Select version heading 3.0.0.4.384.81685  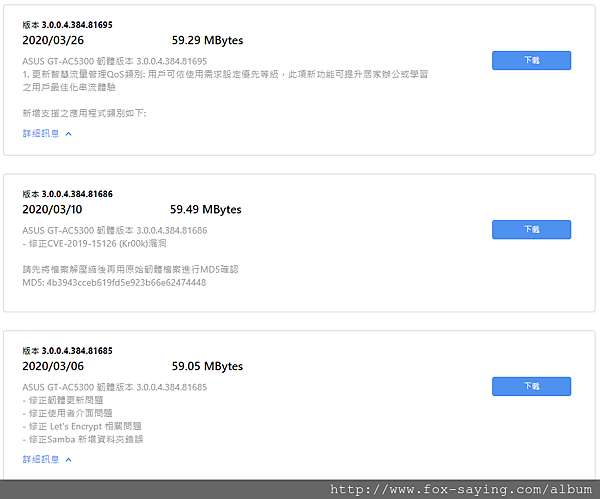[67, 351]
